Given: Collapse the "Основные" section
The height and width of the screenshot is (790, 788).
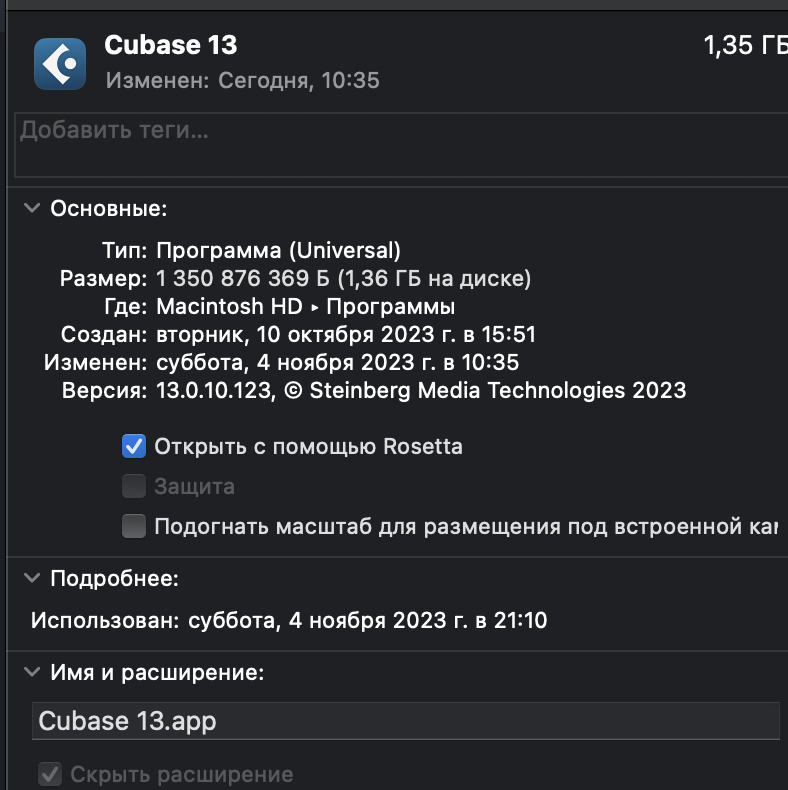Looking at the screenshot, I should click(x=32, y=209).
